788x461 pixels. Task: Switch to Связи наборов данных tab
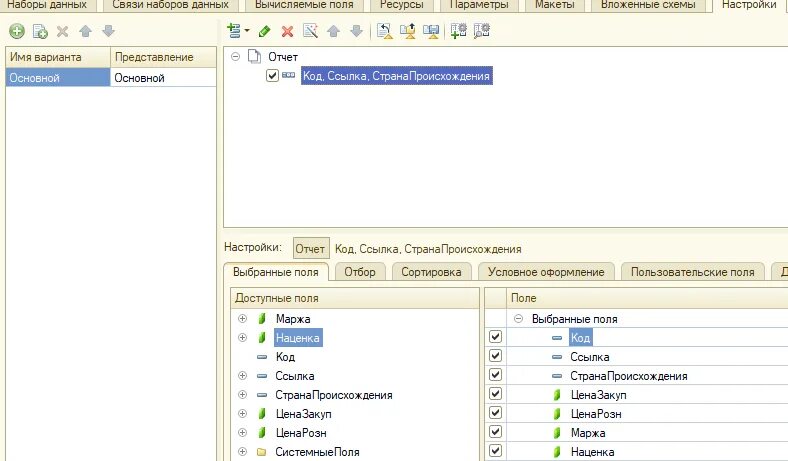tap(170, 5)
